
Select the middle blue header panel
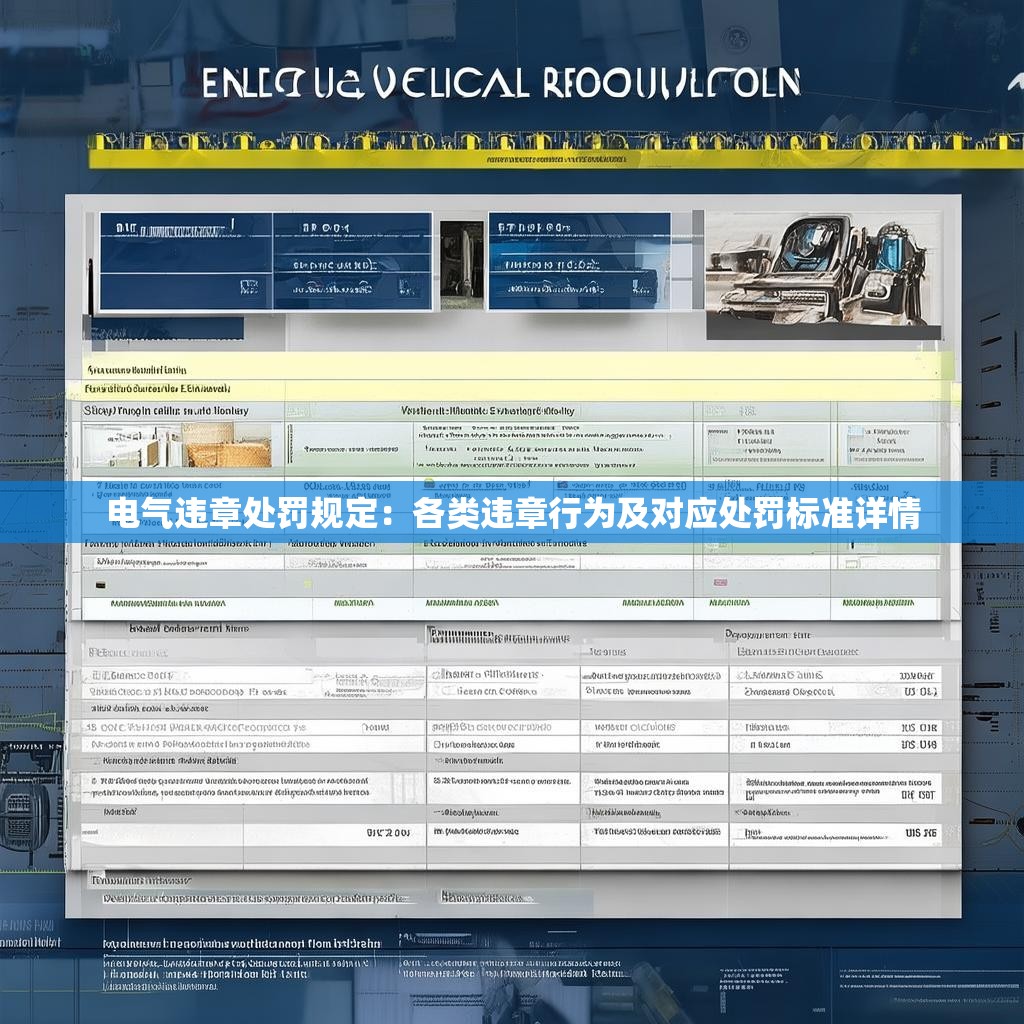tap(352, 261)
